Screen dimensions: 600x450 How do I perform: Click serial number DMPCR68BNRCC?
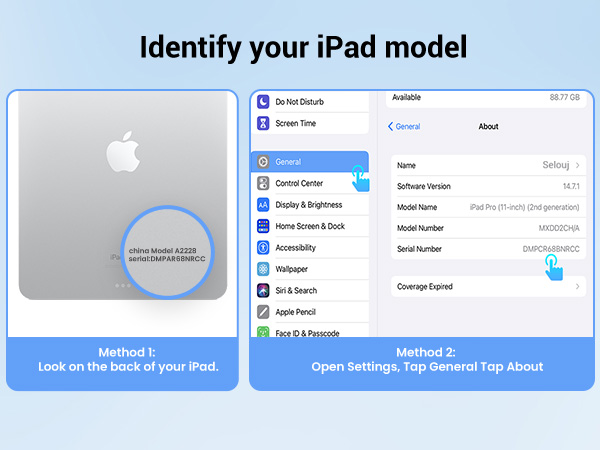(551, 249)
